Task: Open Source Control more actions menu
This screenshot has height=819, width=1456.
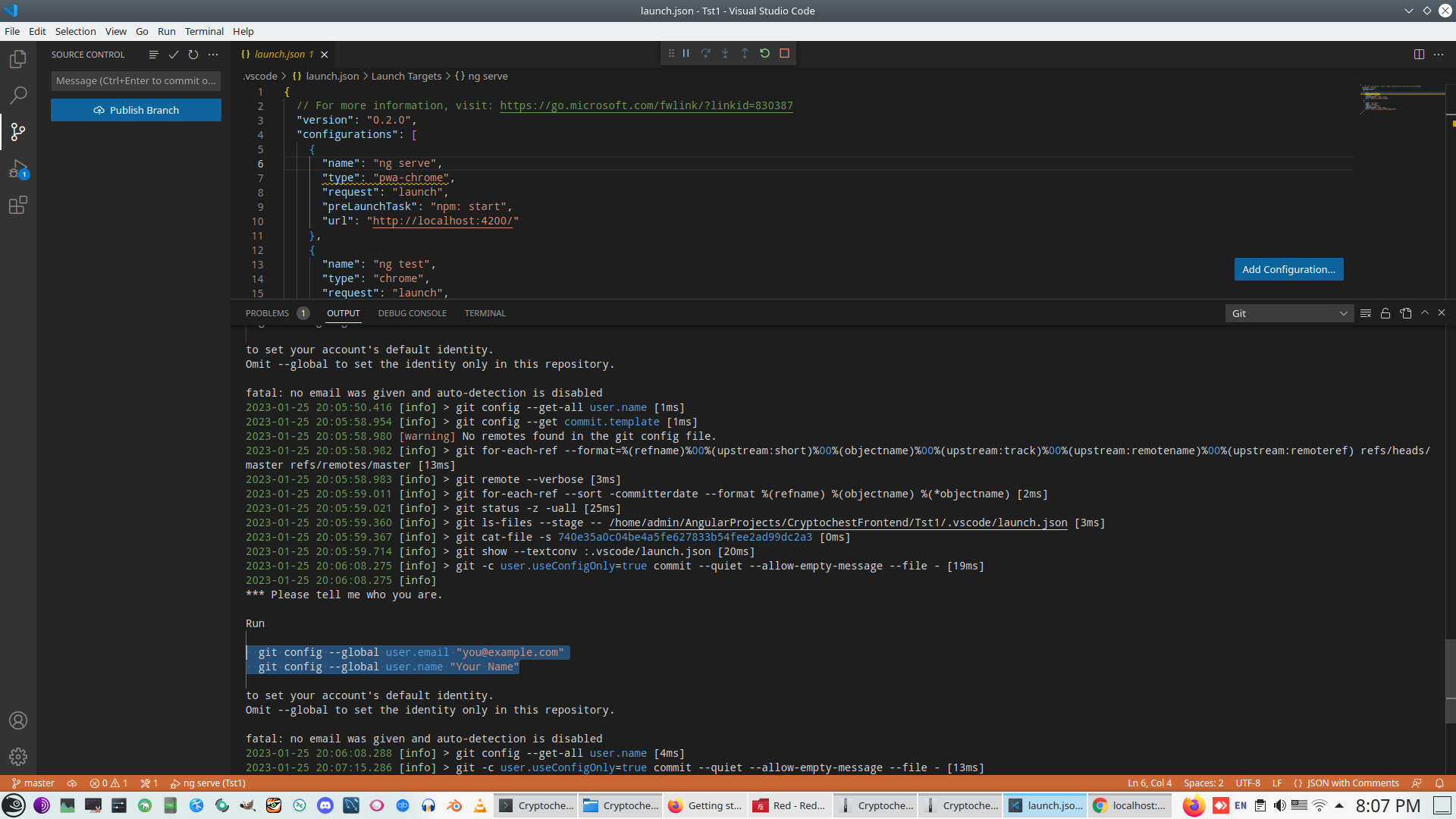Action: pos(213,55)
